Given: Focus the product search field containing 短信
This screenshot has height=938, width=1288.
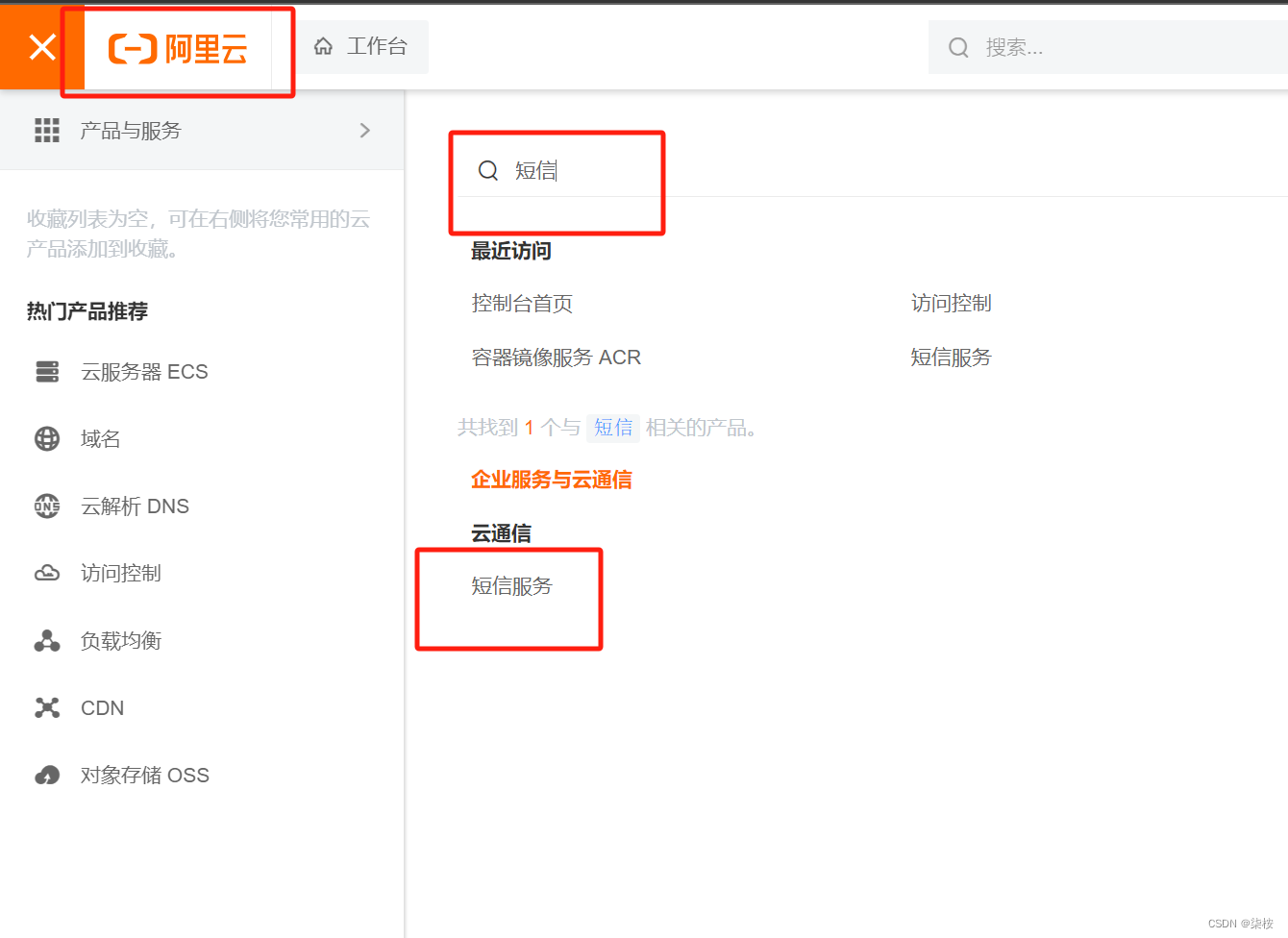Looking at the screenshot, I should click(870, 170).
